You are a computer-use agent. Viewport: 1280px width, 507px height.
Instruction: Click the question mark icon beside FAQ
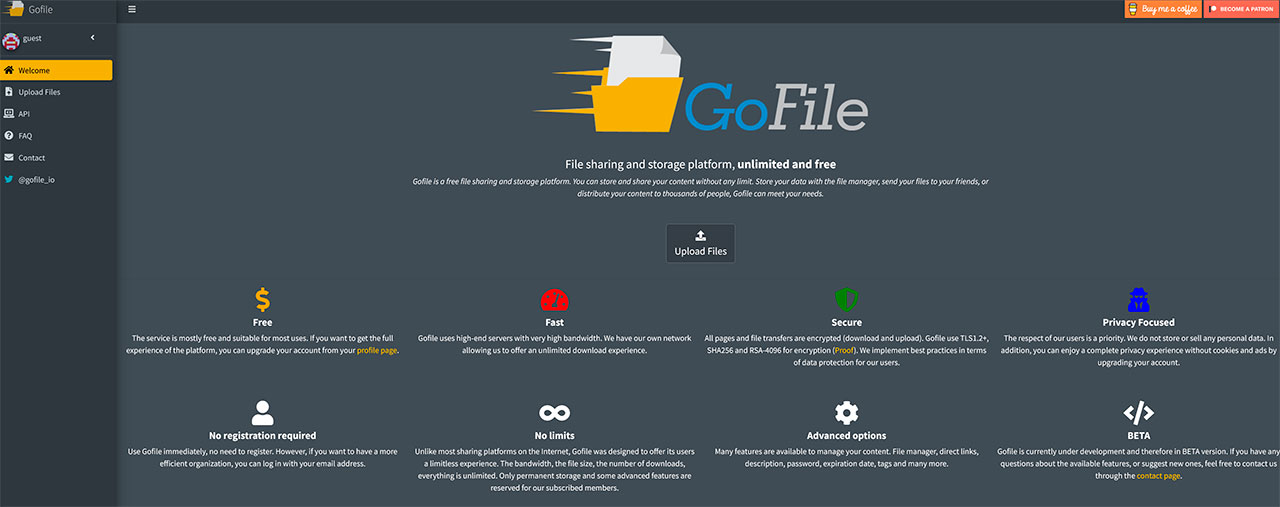pyautogui.click(x=9, y=136)
